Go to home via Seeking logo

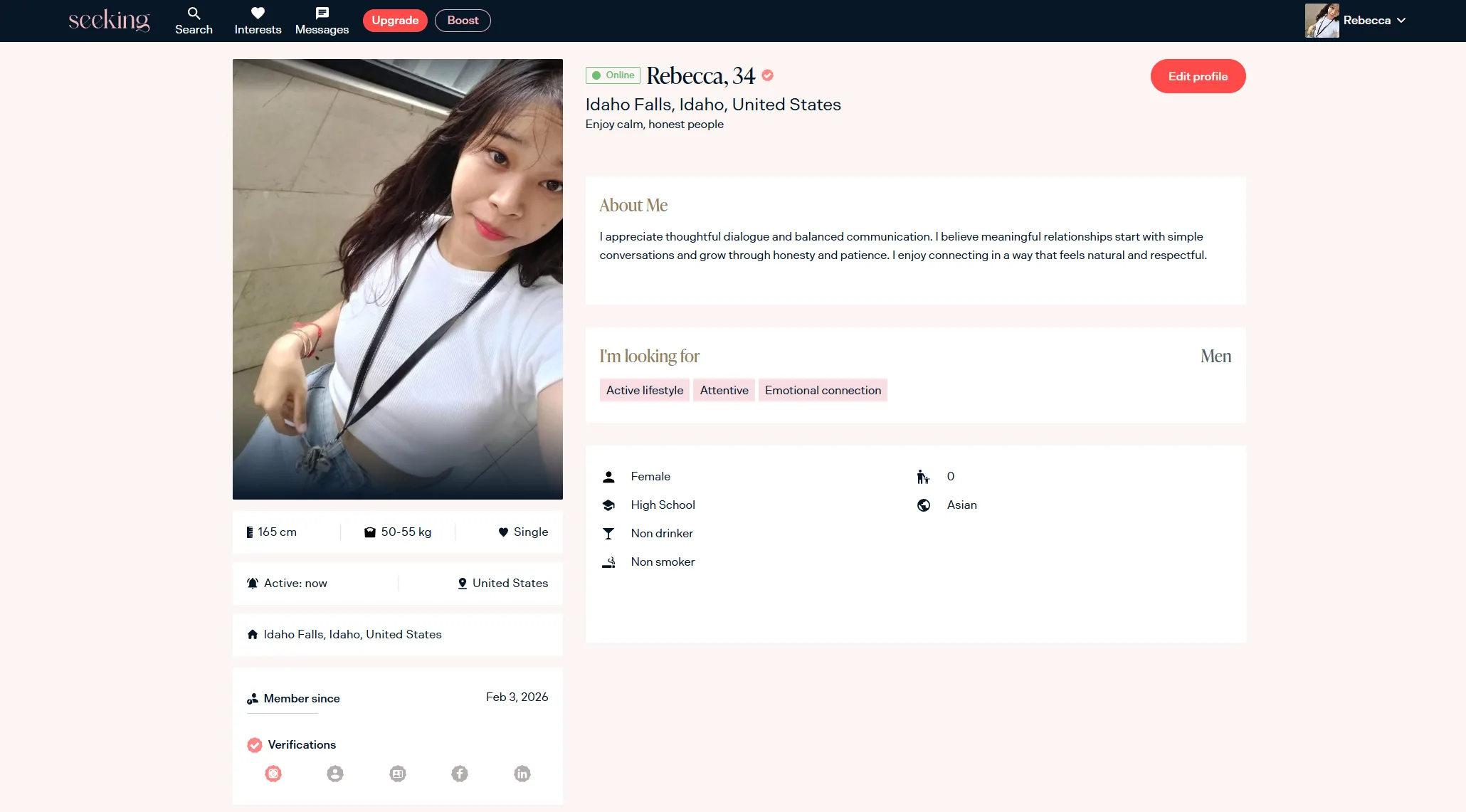(x=109, y=21)
